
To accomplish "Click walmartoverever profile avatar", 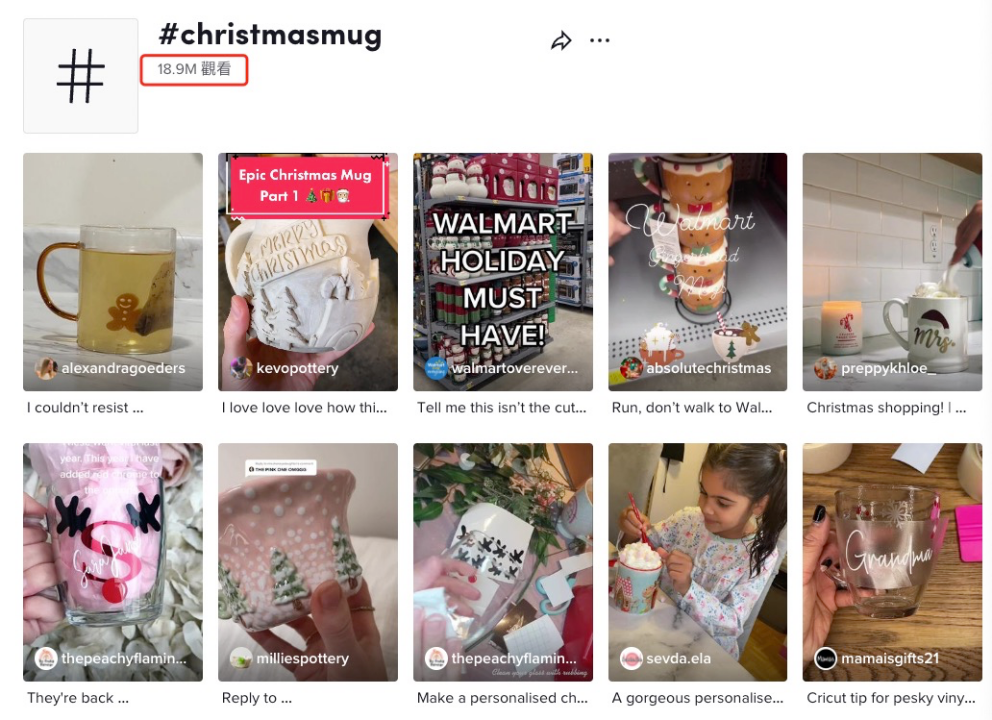I will pos(436,368).
